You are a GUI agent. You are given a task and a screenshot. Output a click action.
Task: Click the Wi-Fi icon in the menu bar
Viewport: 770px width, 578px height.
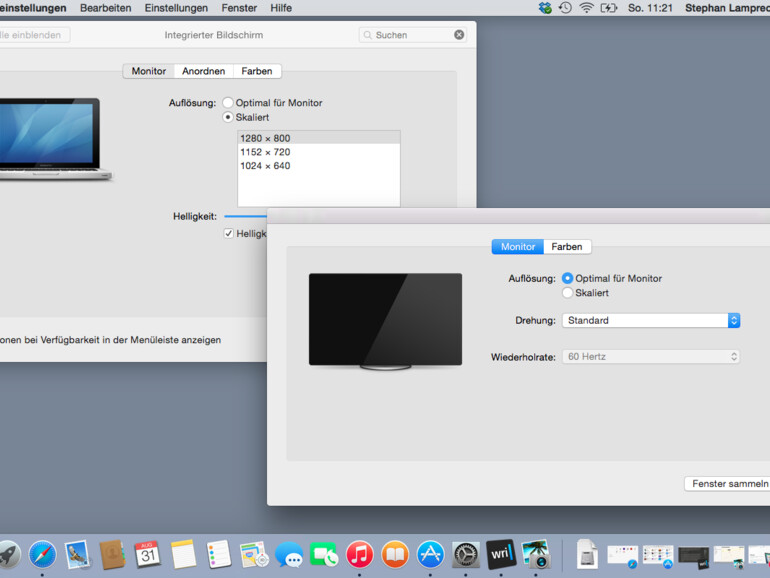586,8
